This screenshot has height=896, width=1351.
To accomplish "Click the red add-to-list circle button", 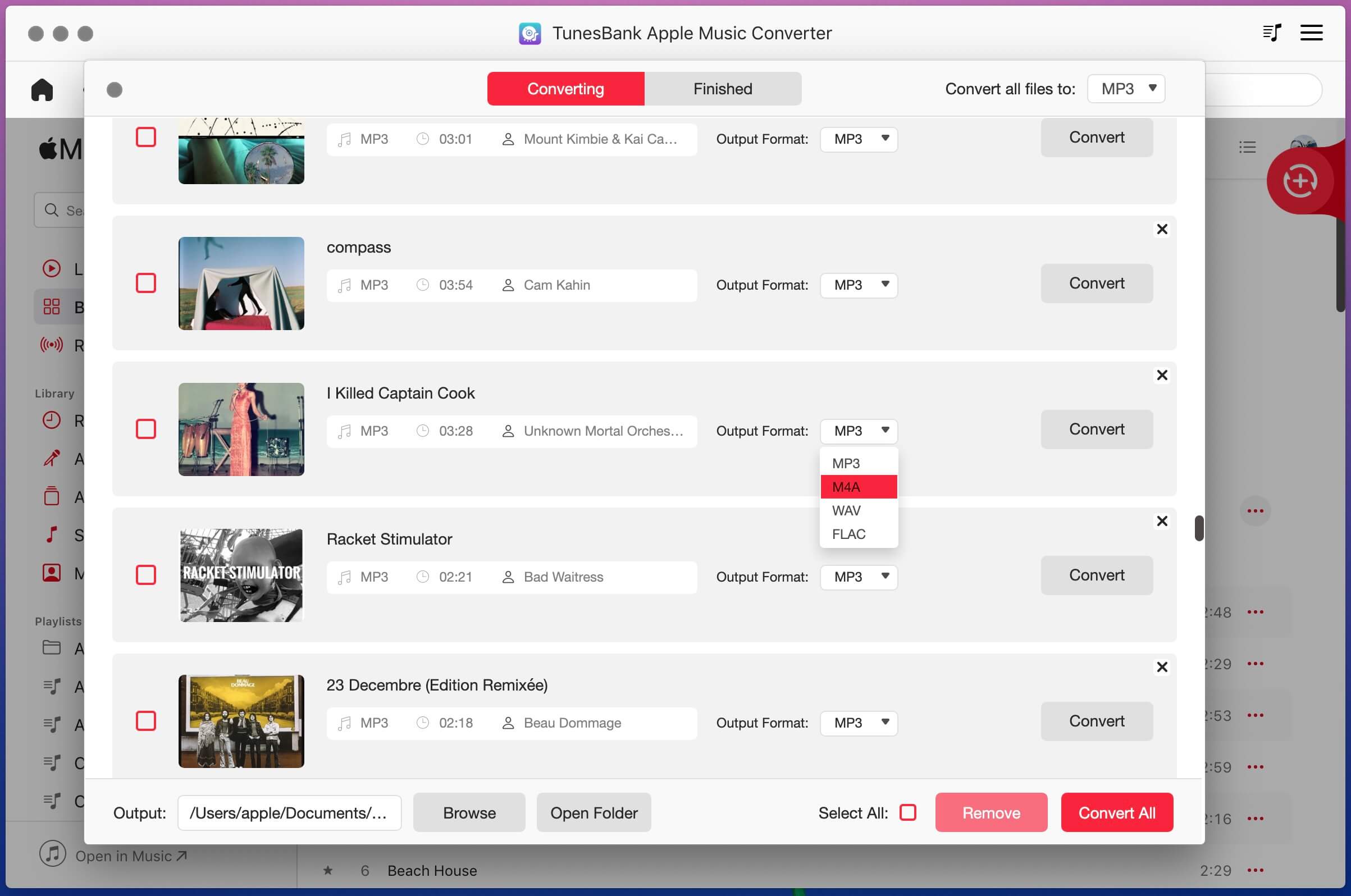I will click(1300, 181).
